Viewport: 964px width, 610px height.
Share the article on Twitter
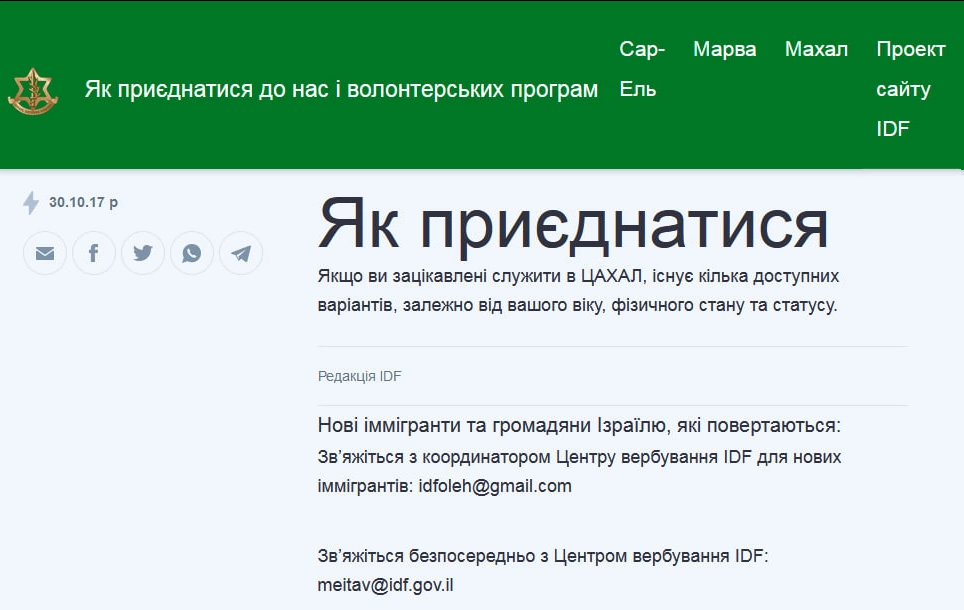tap(143, 253)
